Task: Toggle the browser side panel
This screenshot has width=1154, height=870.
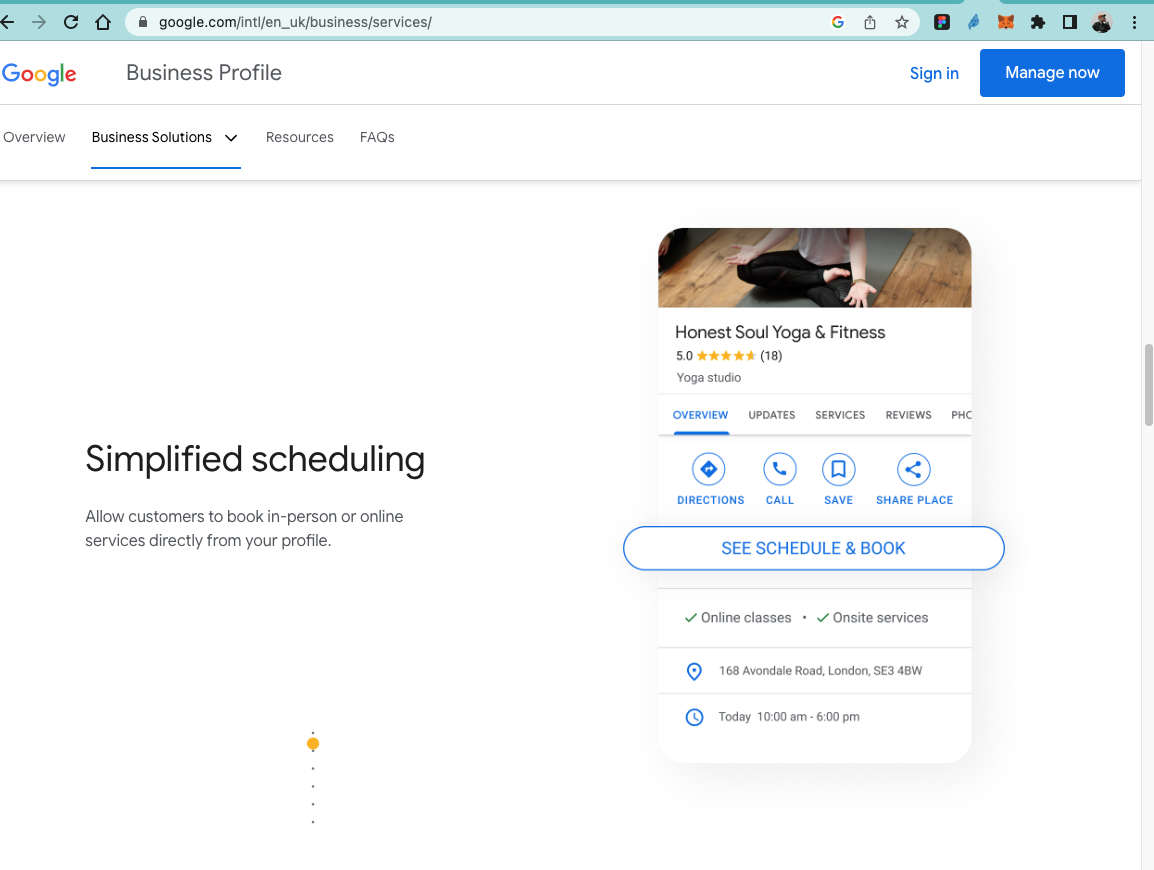Action: [1070, 22]
